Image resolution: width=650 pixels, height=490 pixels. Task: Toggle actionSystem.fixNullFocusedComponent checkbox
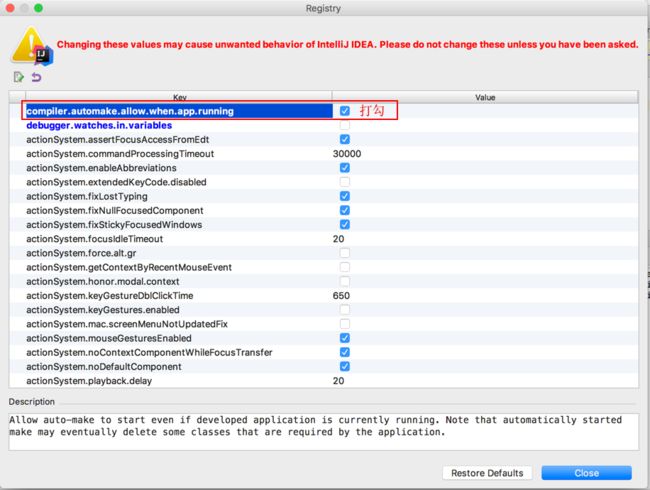(344, 210)
